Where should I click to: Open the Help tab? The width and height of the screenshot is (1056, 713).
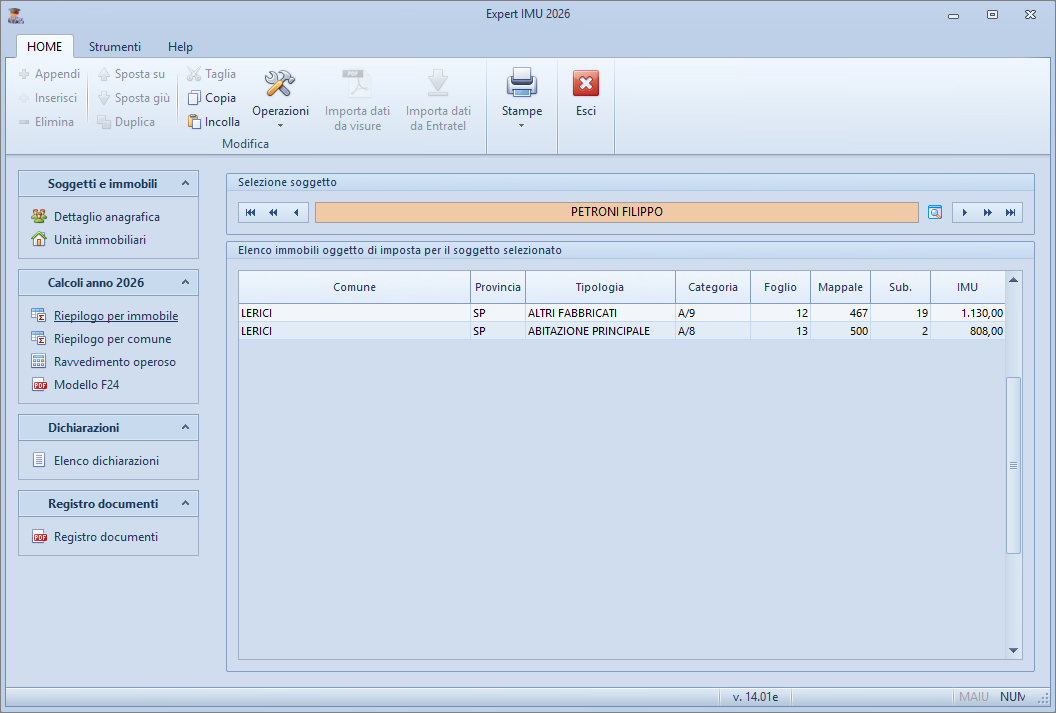(180, 47)
